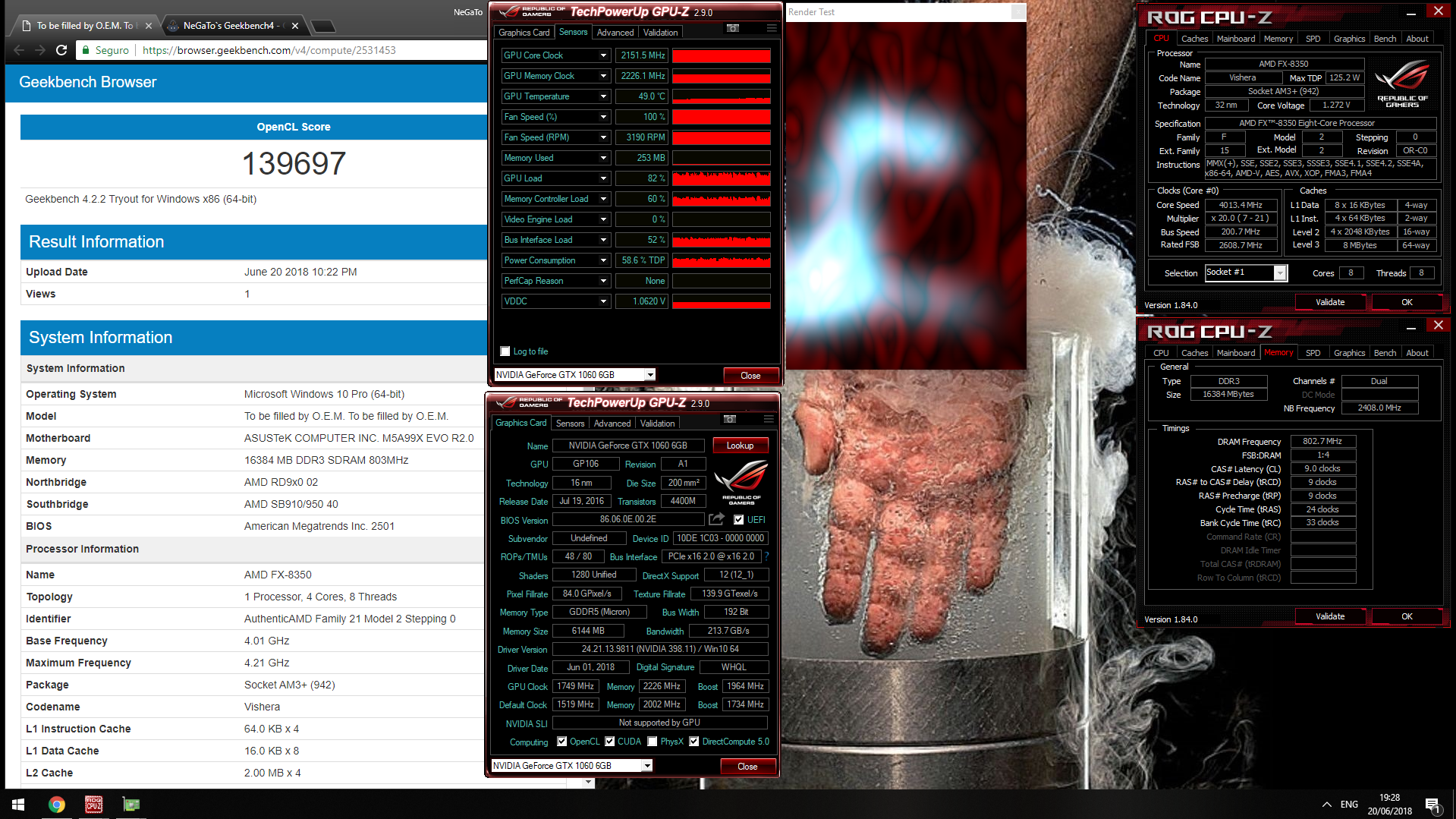Image resolution: width=1456 pixels, height=819 pixels.
Task: Toggle the CUDA checkbox
Action: point(609,742)
